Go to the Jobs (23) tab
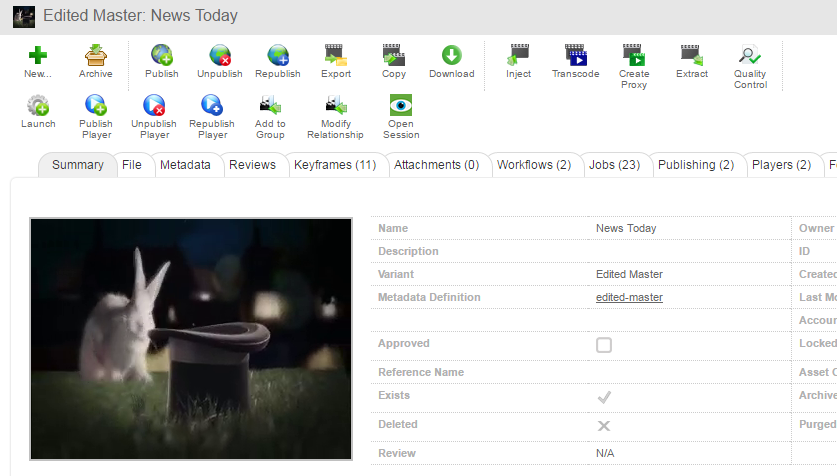Image resolution: width=837 pixels, height=476 pixels. pyautogui.click(x=614, y=165)
